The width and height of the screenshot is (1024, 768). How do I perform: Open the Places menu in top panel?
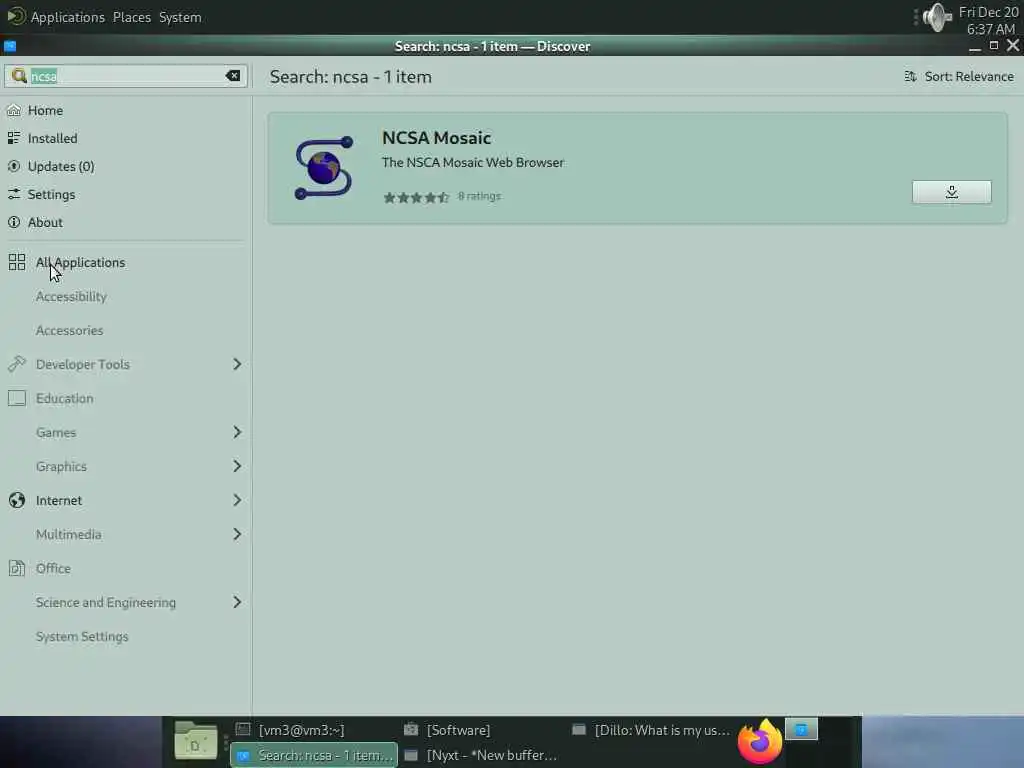132,17
